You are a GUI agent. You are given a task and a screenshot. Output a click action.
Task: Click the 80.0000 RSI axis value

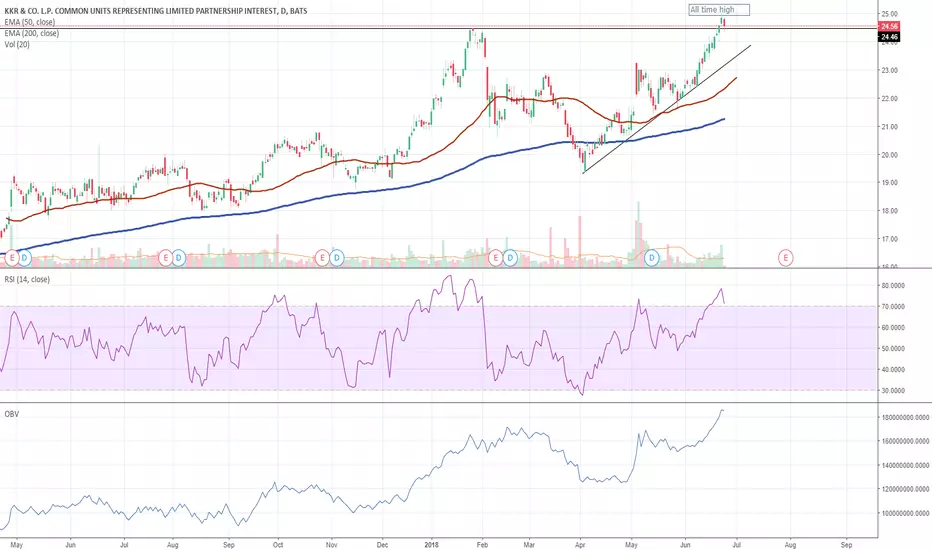coord(893,285)
